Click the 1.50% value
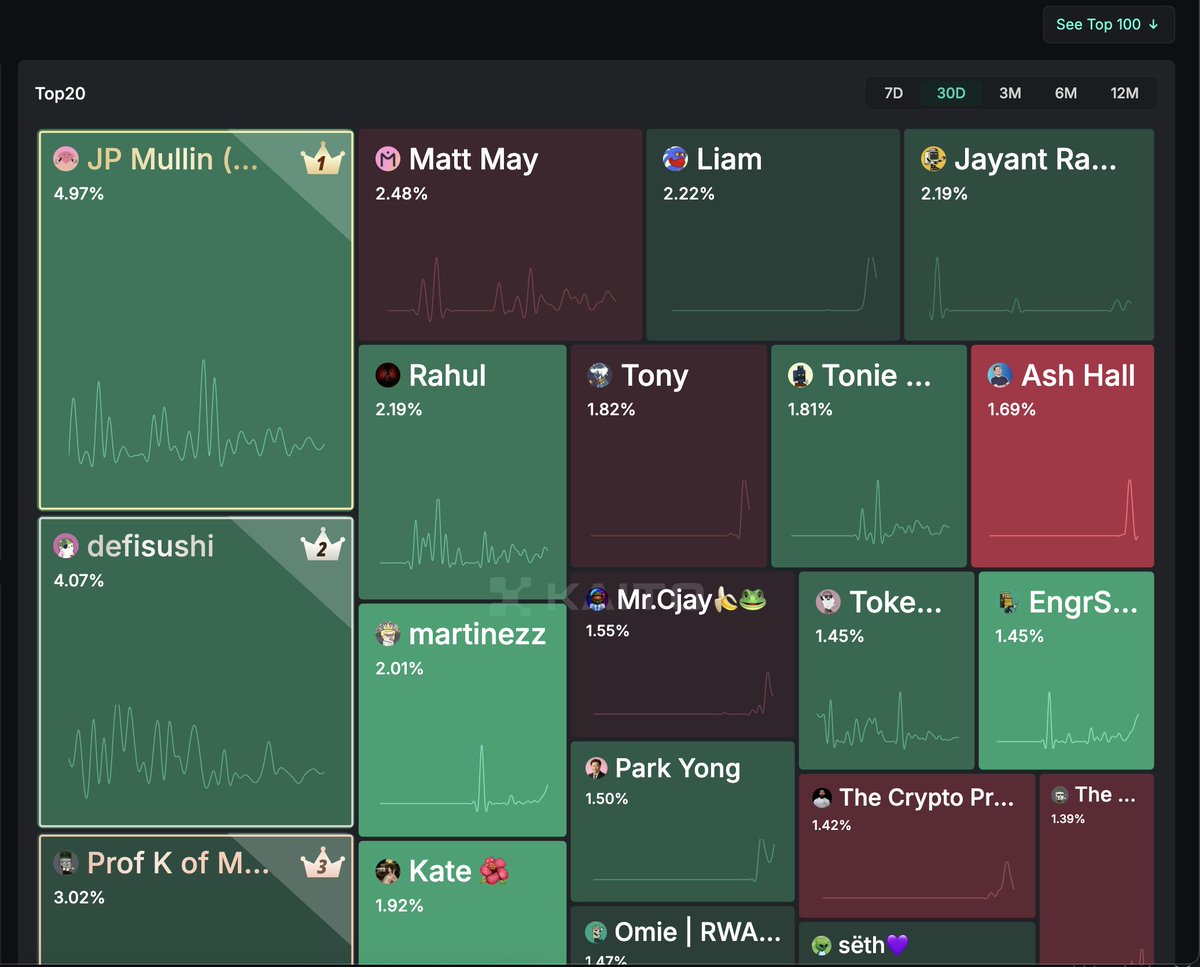Screen dimensions: 1200x967 point(607,798)
